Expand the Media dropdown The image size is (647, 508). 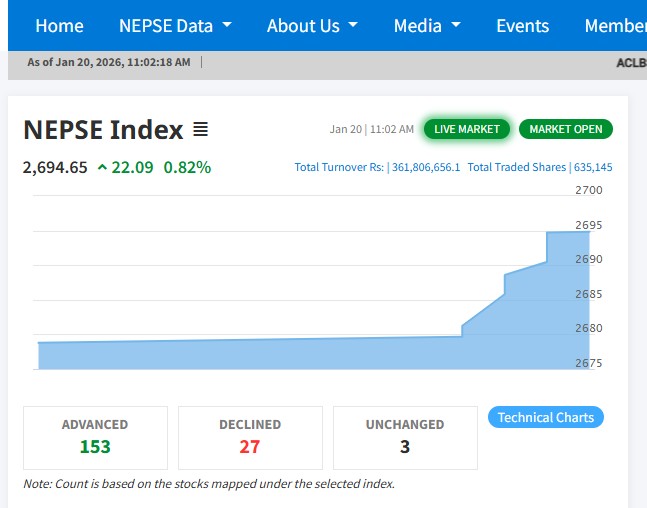tap(427, 26)
